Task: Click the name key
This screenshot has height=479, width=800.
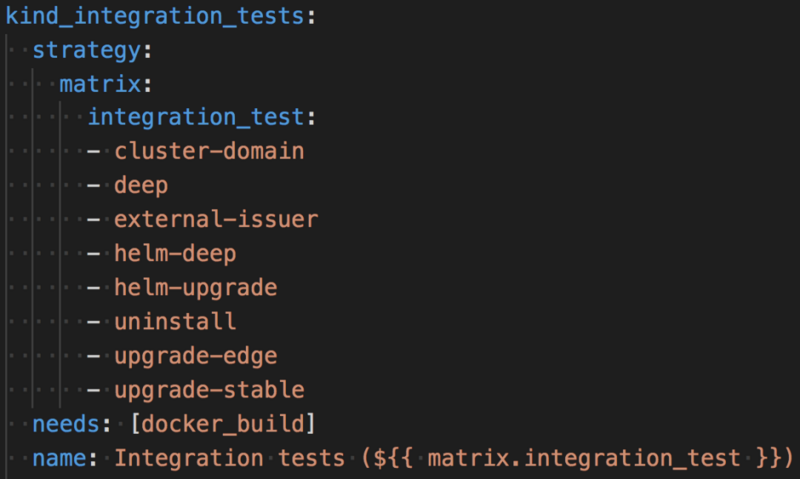Action: click(60, 458)
